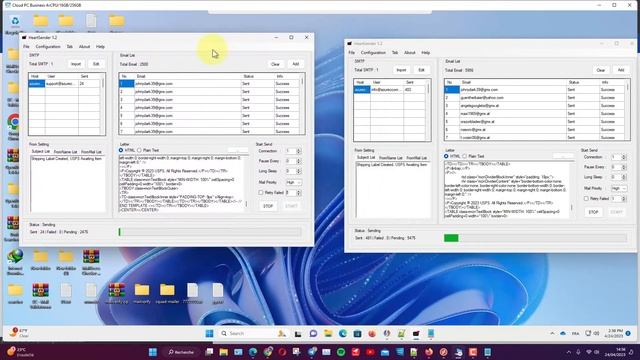Click green progress bar in right HeartSender window
Viewport: 640px width, 360px height.
(x=451, y=238)
